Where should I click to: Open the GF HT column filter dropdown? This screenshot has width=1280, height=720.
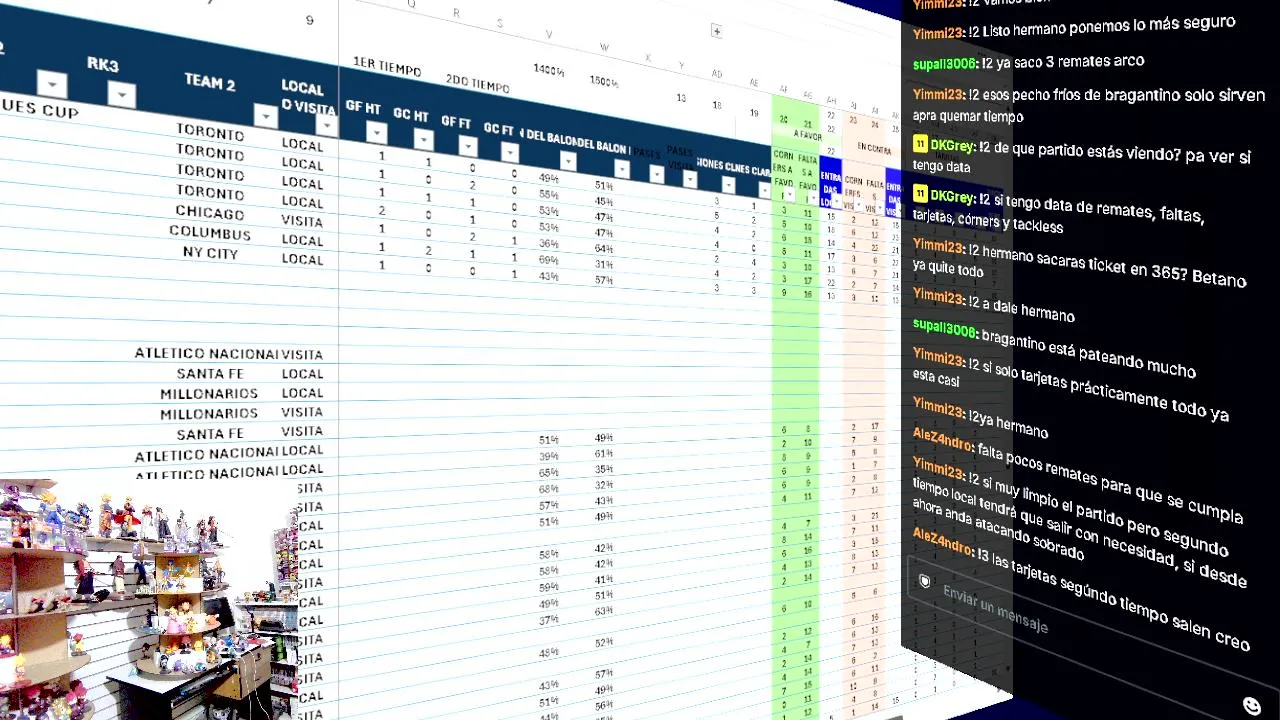point(376,132)
